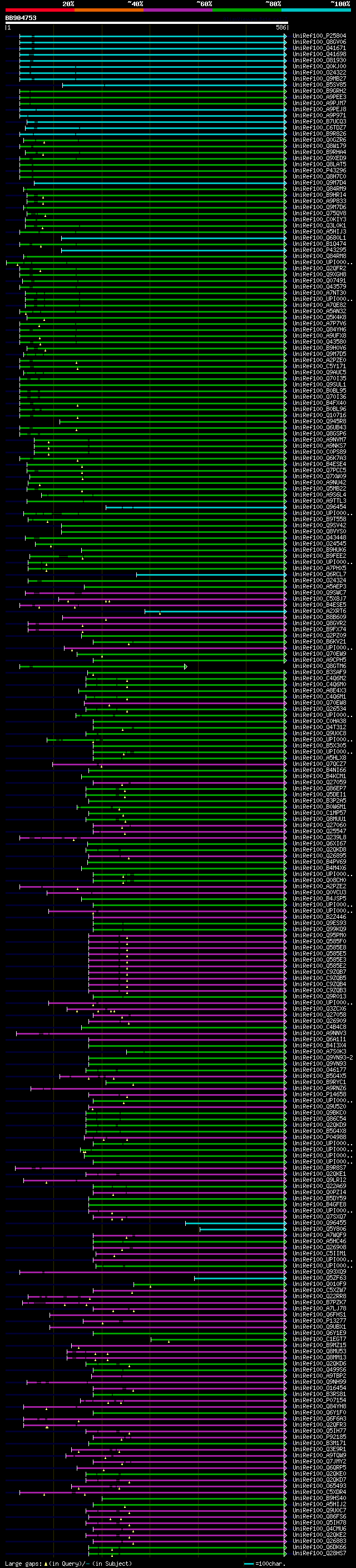Select the UniRef100_B8B609 label

tap(319, 617)
